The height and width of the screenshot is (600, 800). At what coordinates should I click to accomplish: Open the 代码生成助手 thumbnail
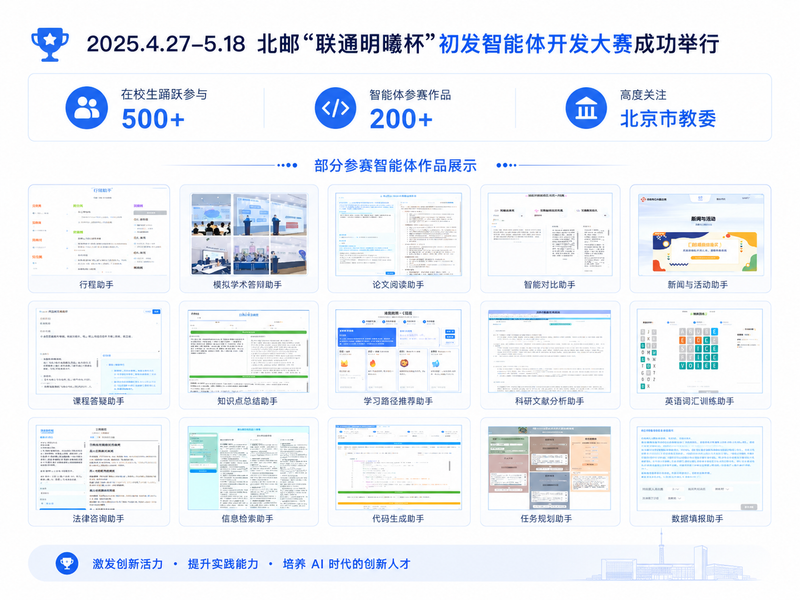click(398, 467)
